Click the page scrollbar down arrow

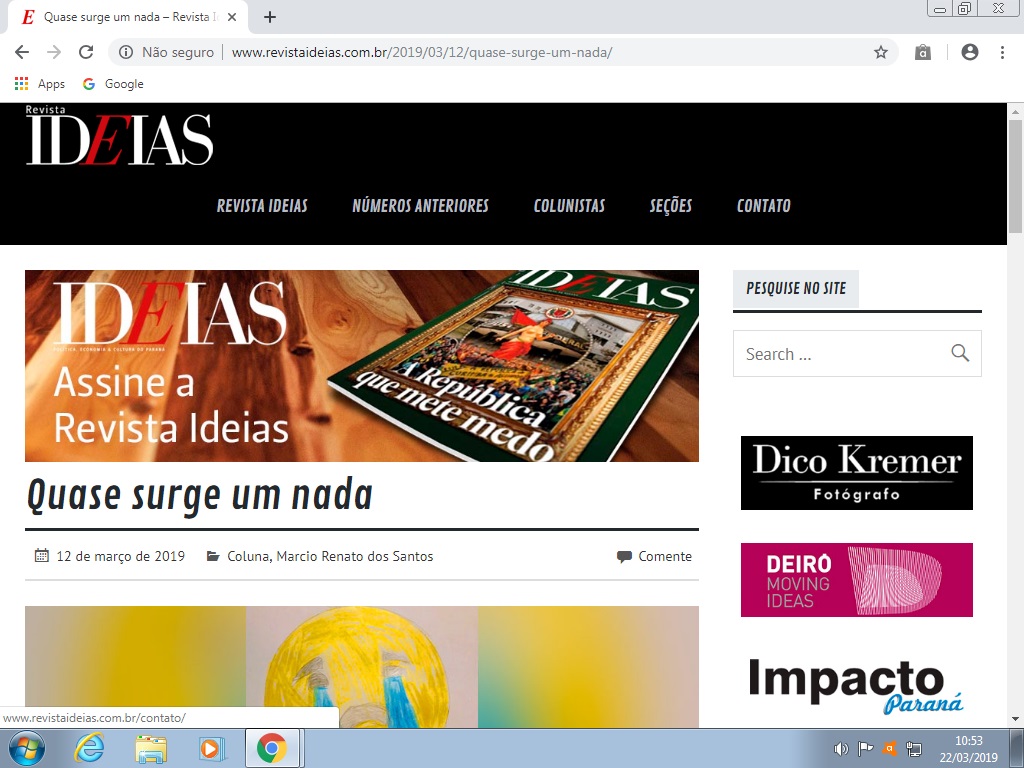(x=1015, y=719)
